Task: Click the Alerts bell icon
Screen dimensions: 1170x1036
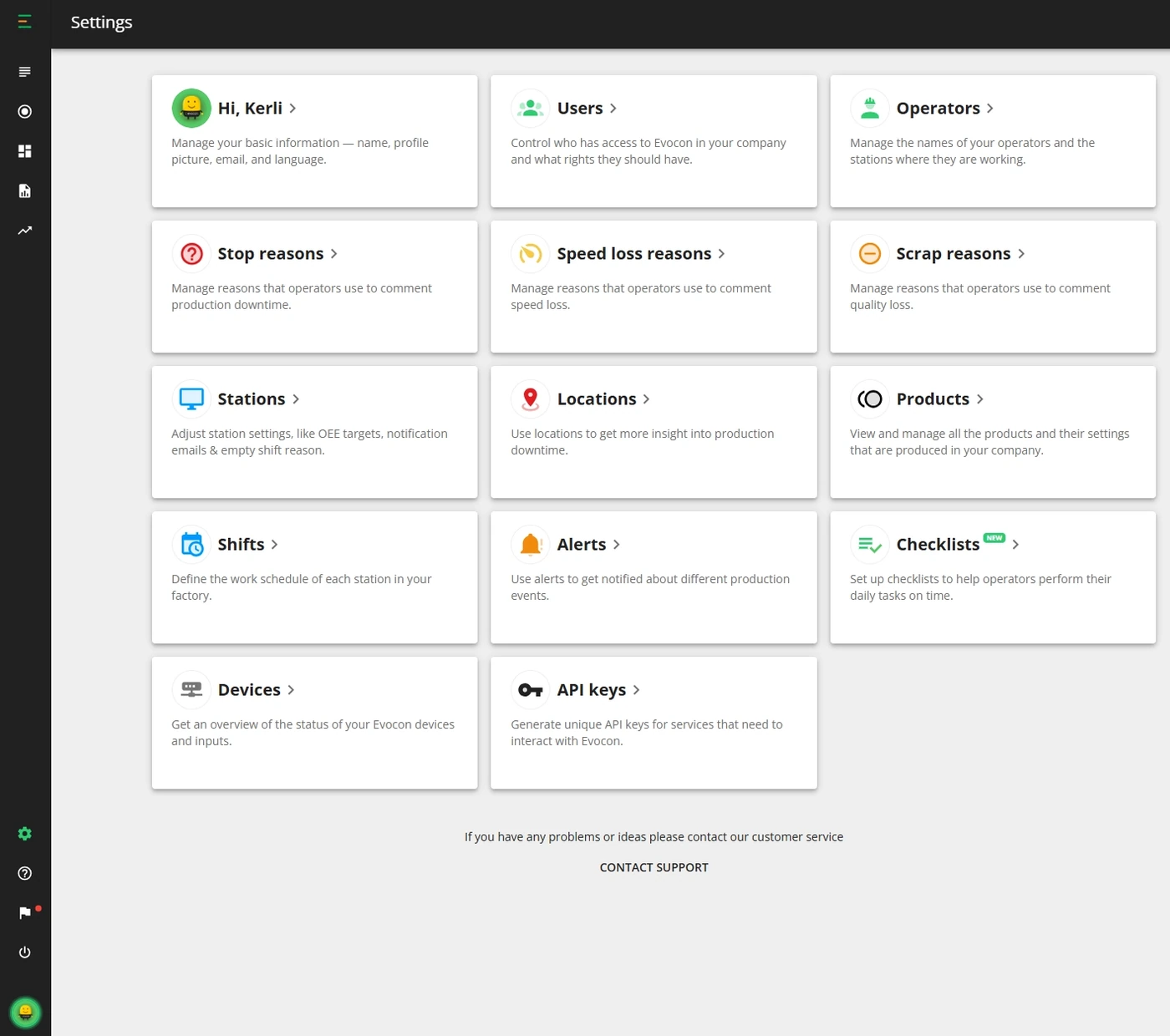Action: pyautogui.click(x=531, y=544)
